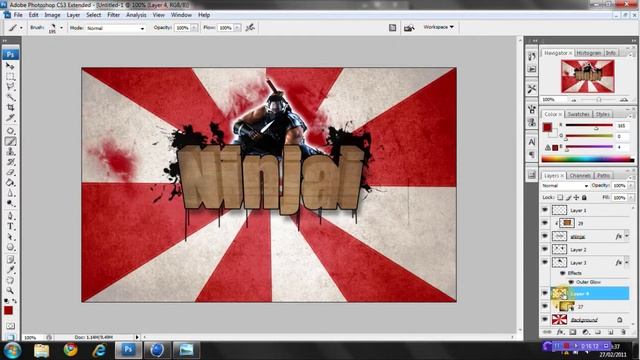This screenshot has height=360, width=640.
Task: Open the Filter menu
Action: pos(113,15)
